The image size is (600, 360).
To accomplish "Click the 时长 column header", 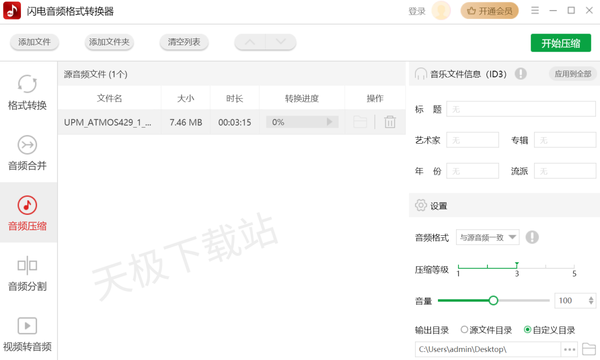I will (235, 98).
